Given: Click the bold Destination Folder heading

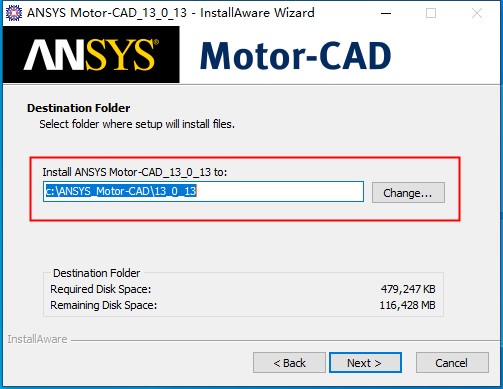Looking at the screenshot, I should (79, 108).
